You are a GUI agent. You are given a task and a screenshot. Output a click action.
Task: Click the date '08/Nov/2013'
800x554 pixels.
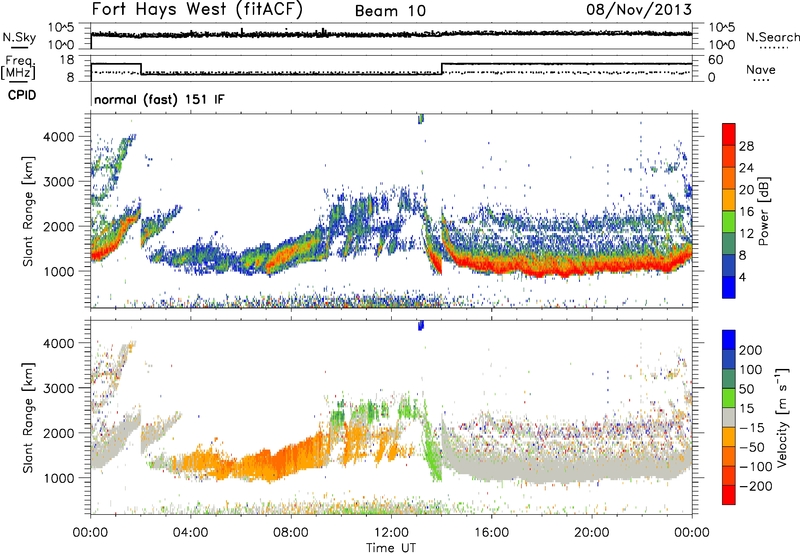tap(639, 9)
